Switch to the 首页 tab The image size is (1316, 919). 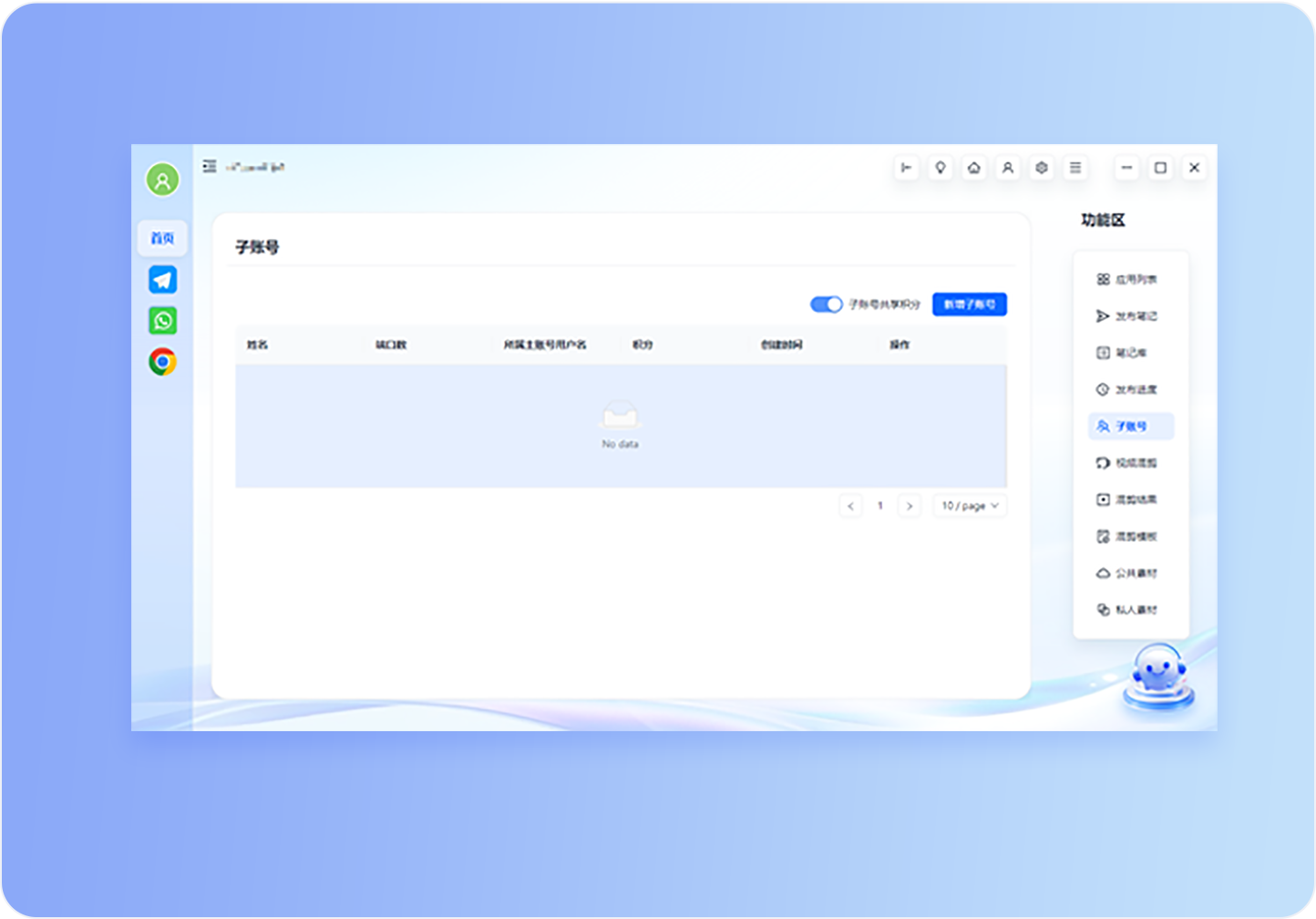tap(161, 238)
